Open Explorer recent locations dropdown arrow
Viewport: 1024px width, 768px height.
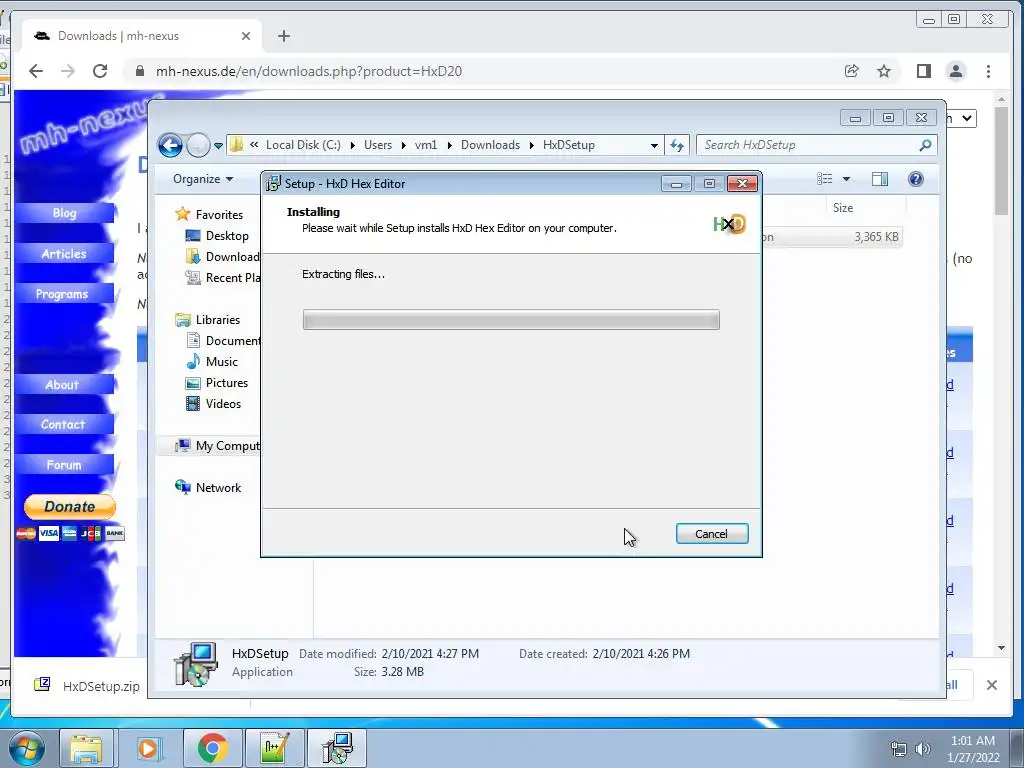218,146
